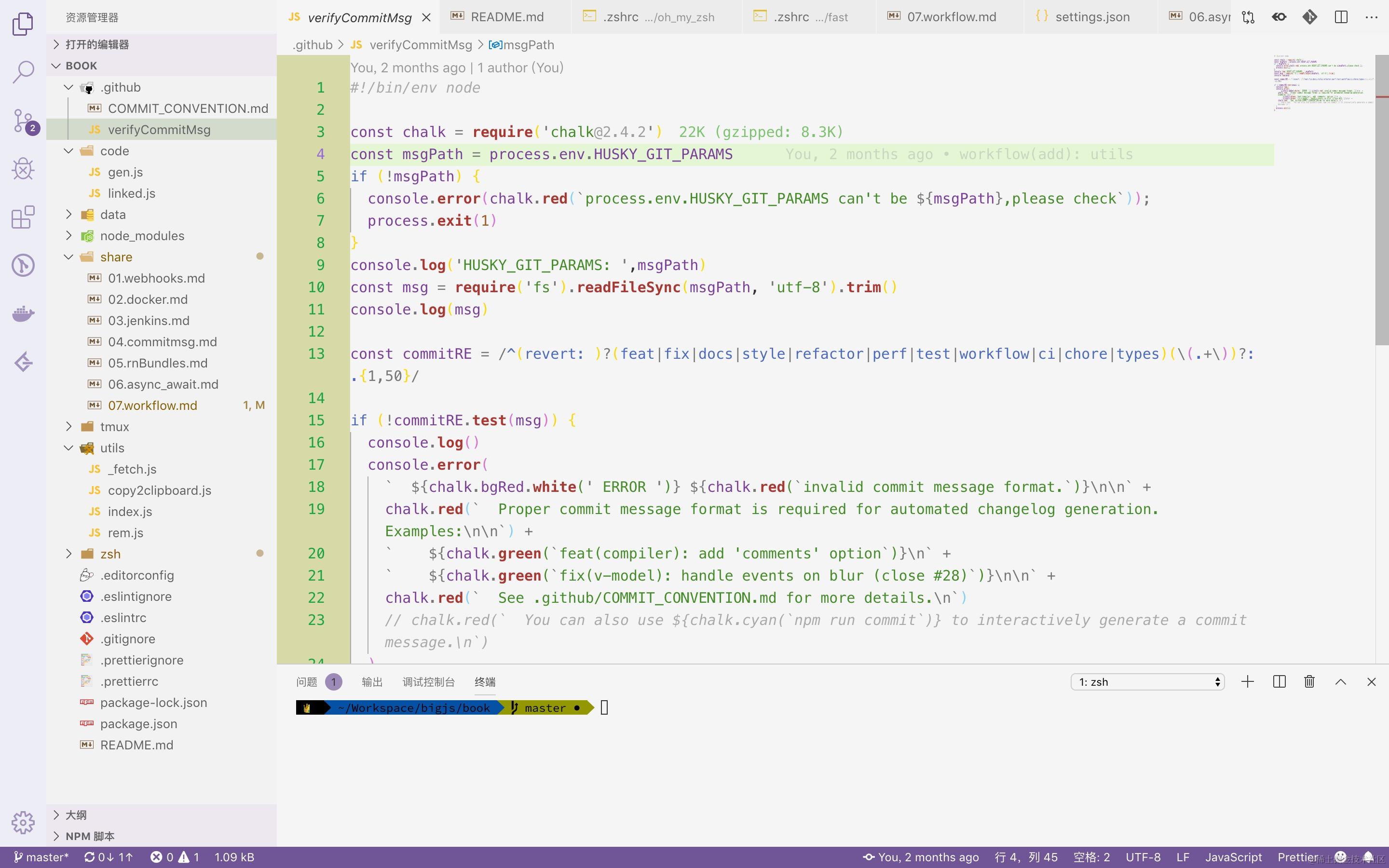The image size is (1389, 868).
Task: Maximize the panel with chevron up
Action: pyautogui.click(x=1341, y=681)
